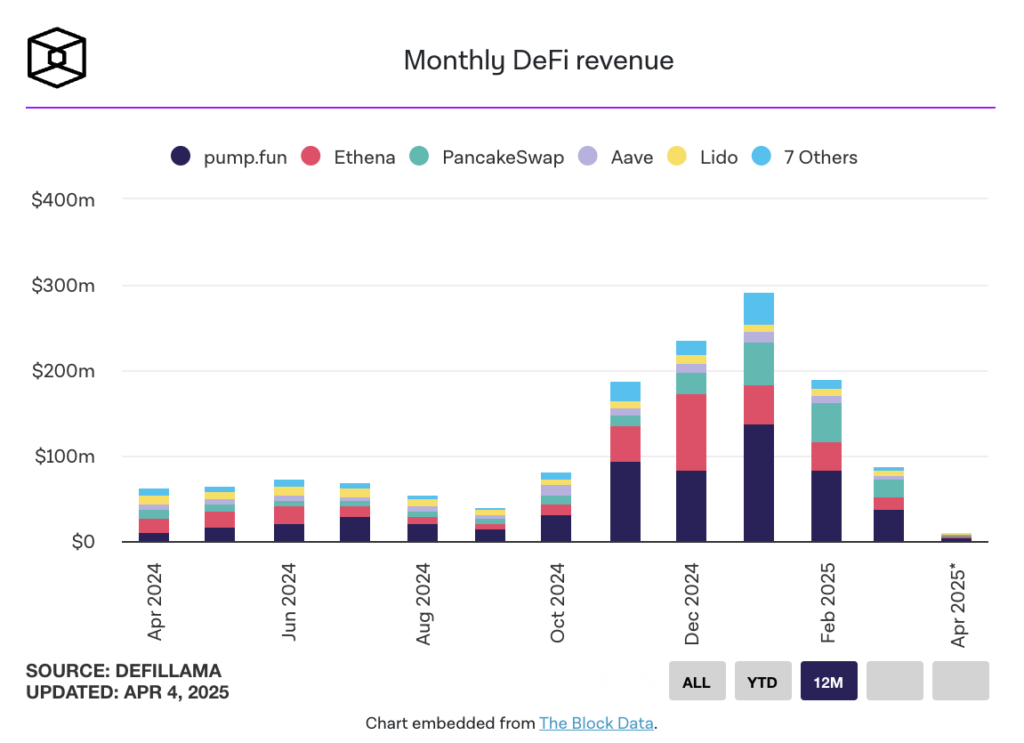Toggle pump.fun series via navy legend dot
1024x743 pixels.
coord(181,157)
